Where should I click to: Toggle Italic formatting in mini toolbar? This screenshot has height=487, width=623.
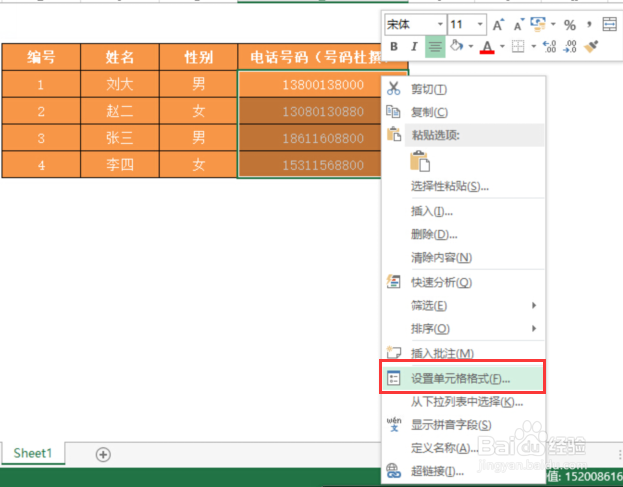point(414,46)
